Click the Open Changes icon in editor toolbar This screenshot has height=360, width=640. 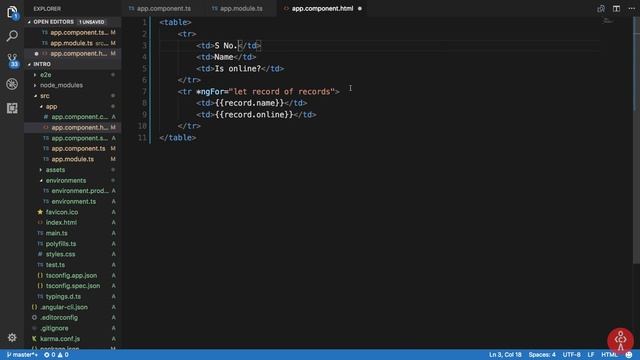point(601,9)
